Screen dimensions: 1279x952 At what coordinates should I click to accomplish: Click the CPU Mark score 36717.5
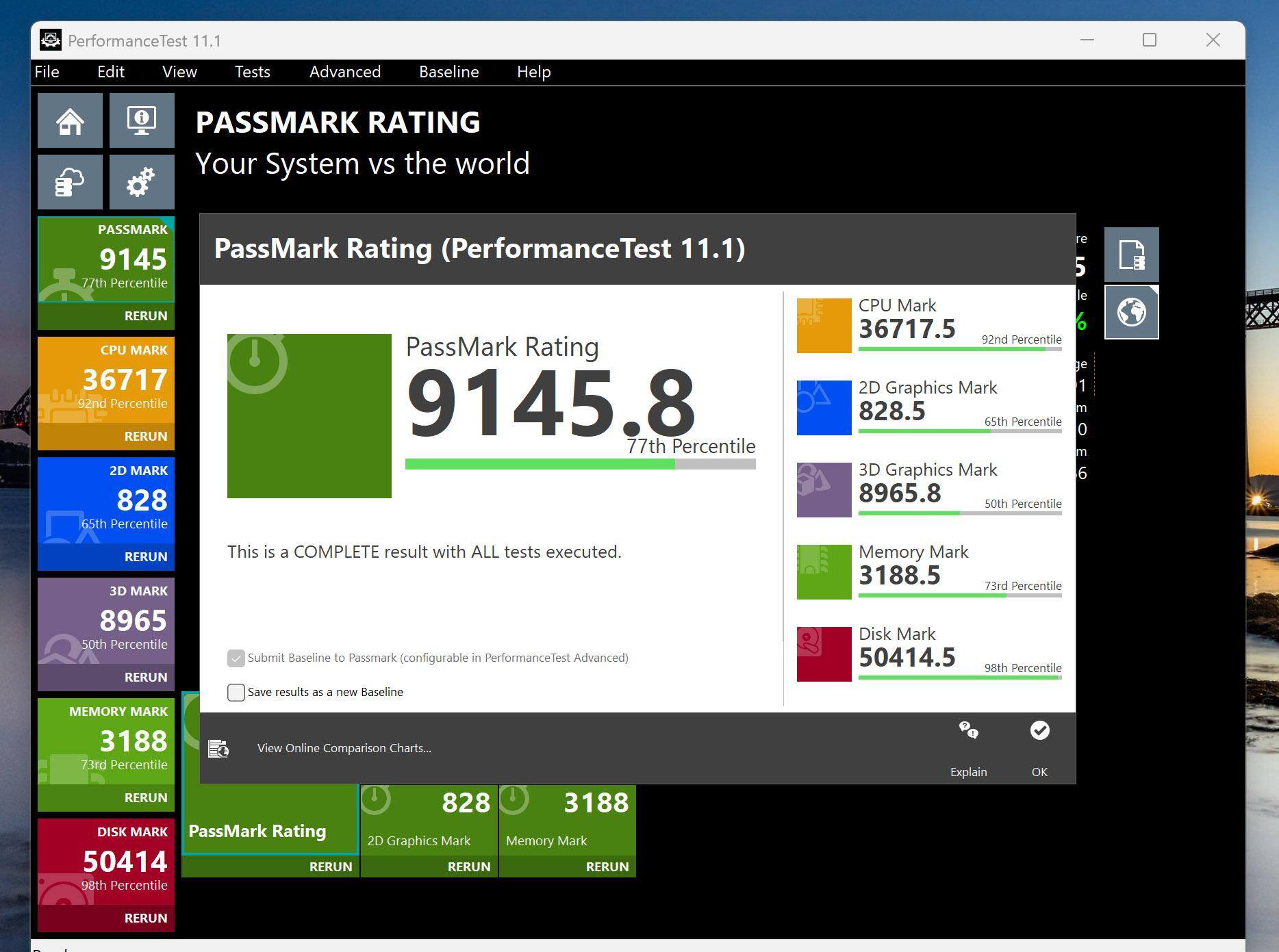(x=907, y=329)
